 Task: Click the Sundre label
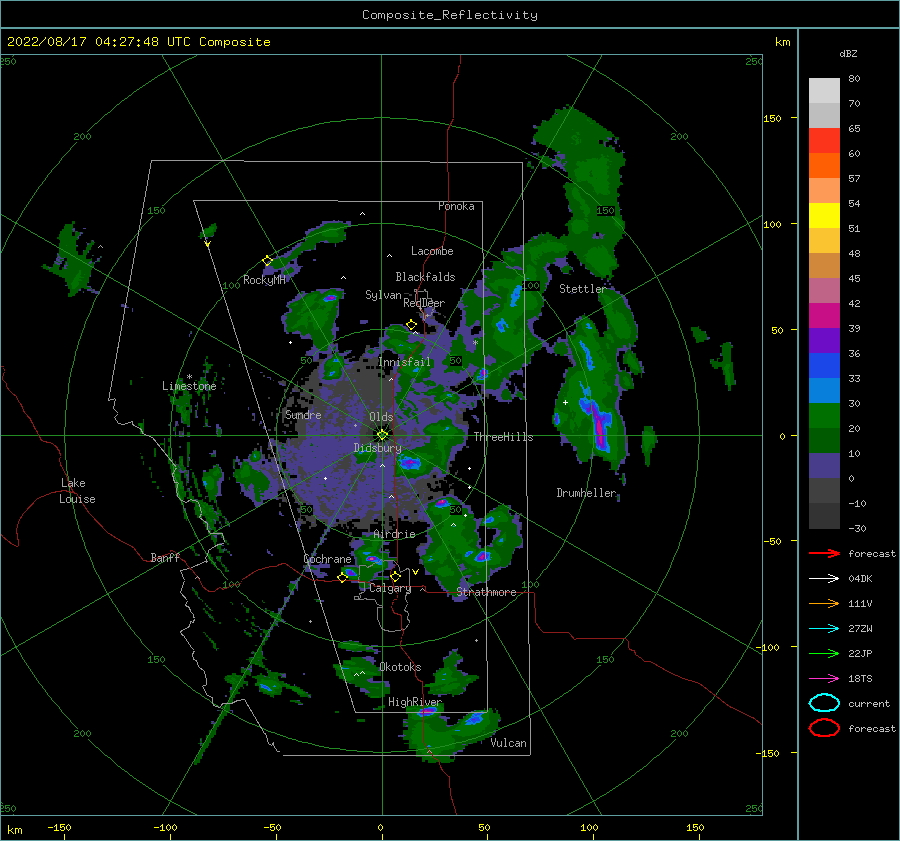pos(303,414)
